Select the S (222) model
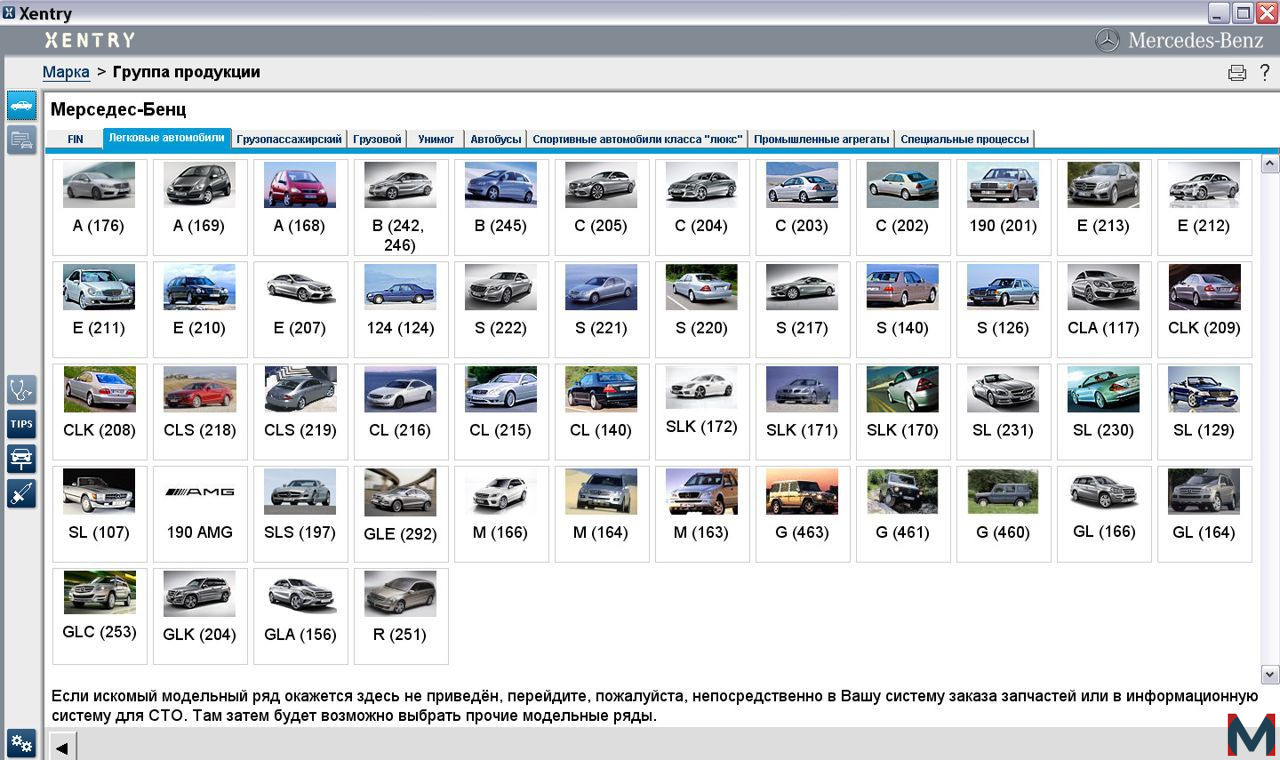1280x760 pixels. [501, 309]
